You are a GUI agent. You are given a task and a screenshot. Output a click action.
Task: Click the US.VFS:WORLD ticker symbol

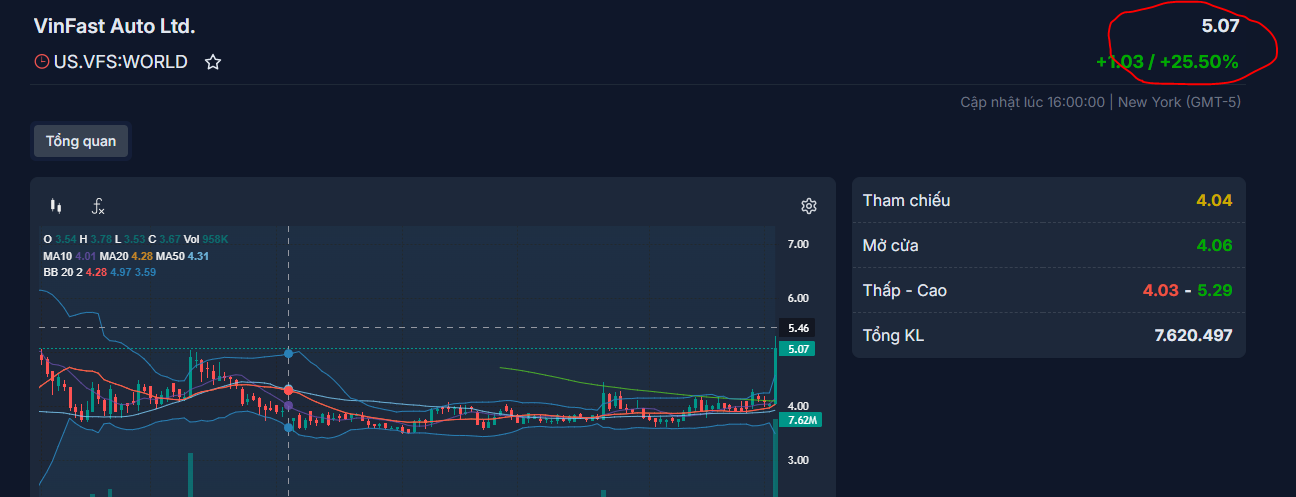click(x=121, y=62)
